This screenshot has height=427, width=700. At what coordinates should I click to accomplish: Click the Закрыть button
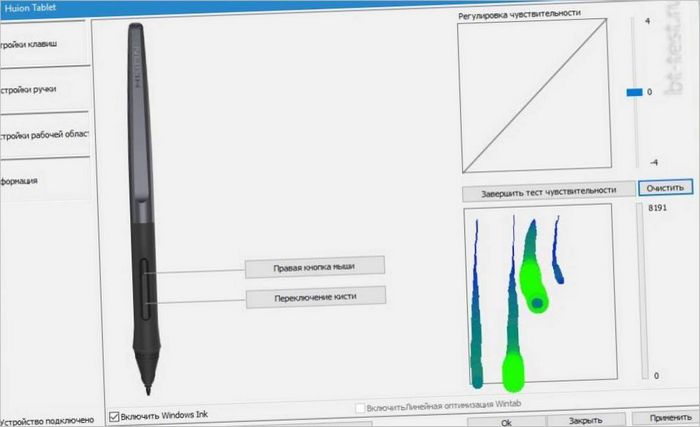tap(585, 420)
